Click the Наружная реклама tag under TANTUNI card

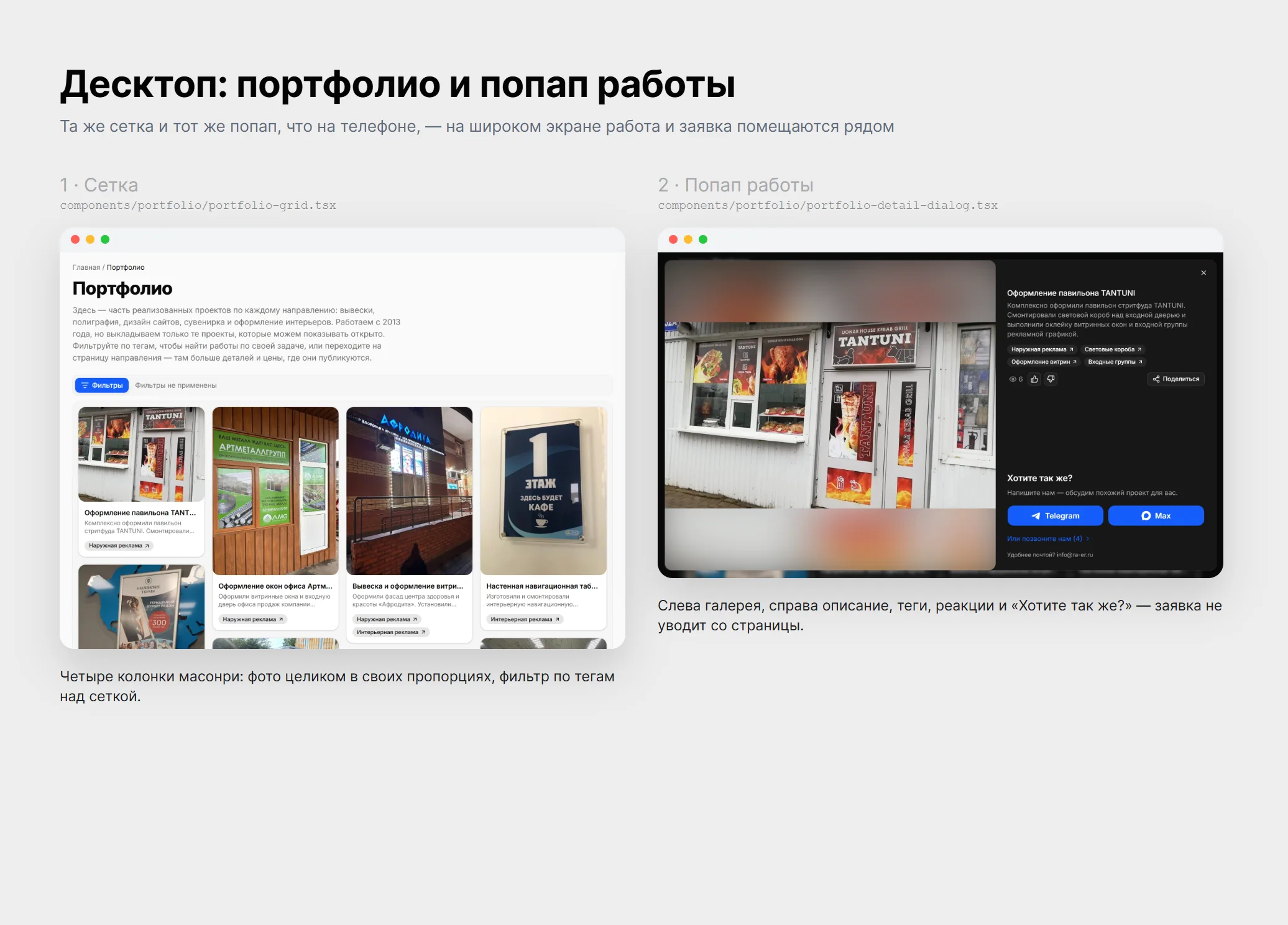pyautogui.click(x=119, y=546)
